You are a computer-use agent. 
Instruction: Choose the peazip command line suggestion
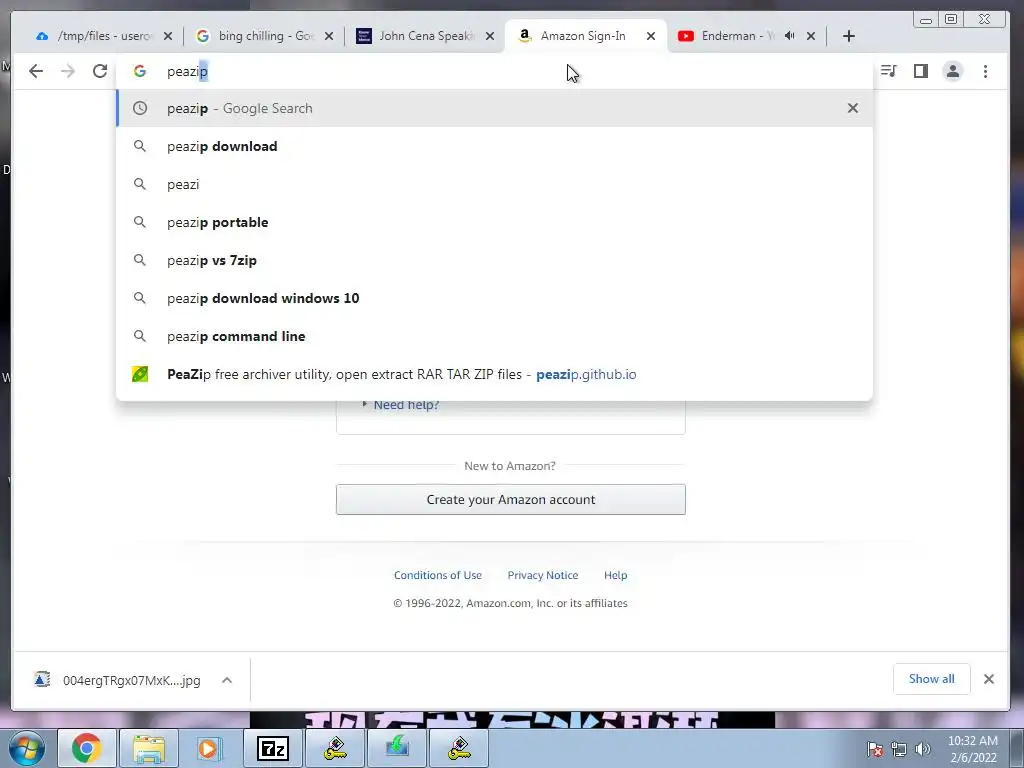click(494, 336)
